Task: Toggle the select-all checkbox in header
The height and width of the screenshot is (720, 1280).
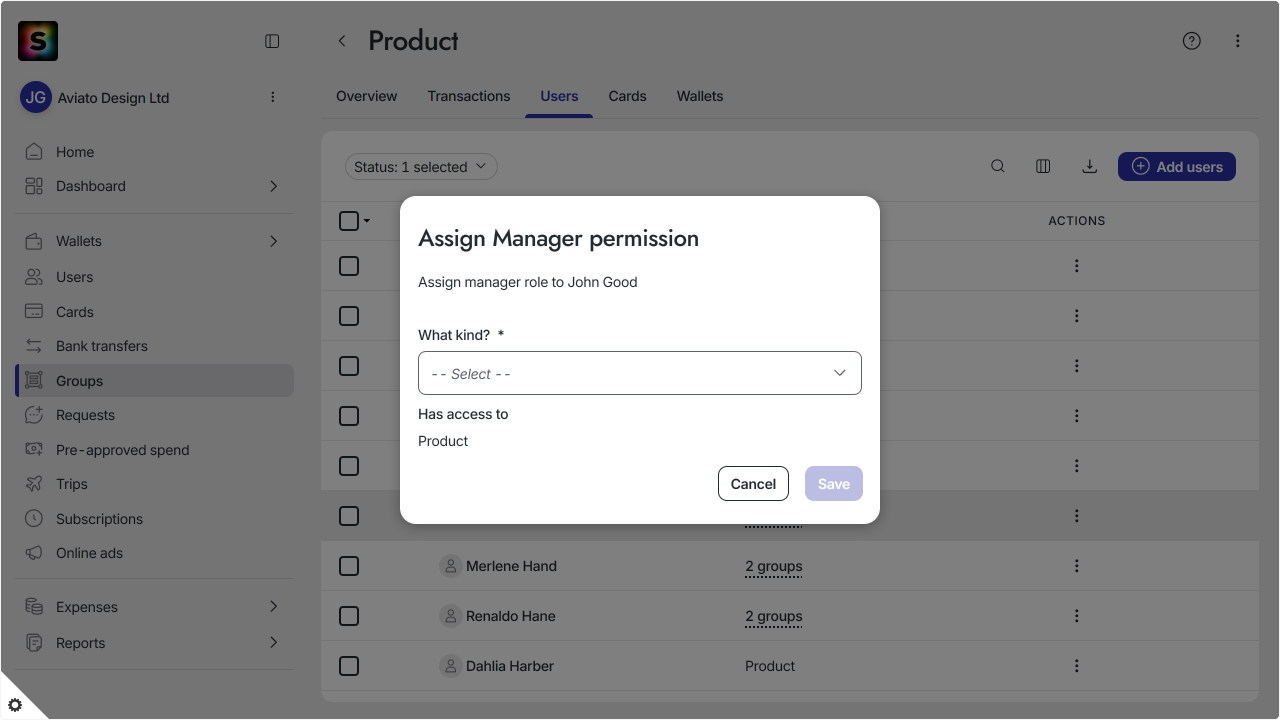Action: pos(349,221)
